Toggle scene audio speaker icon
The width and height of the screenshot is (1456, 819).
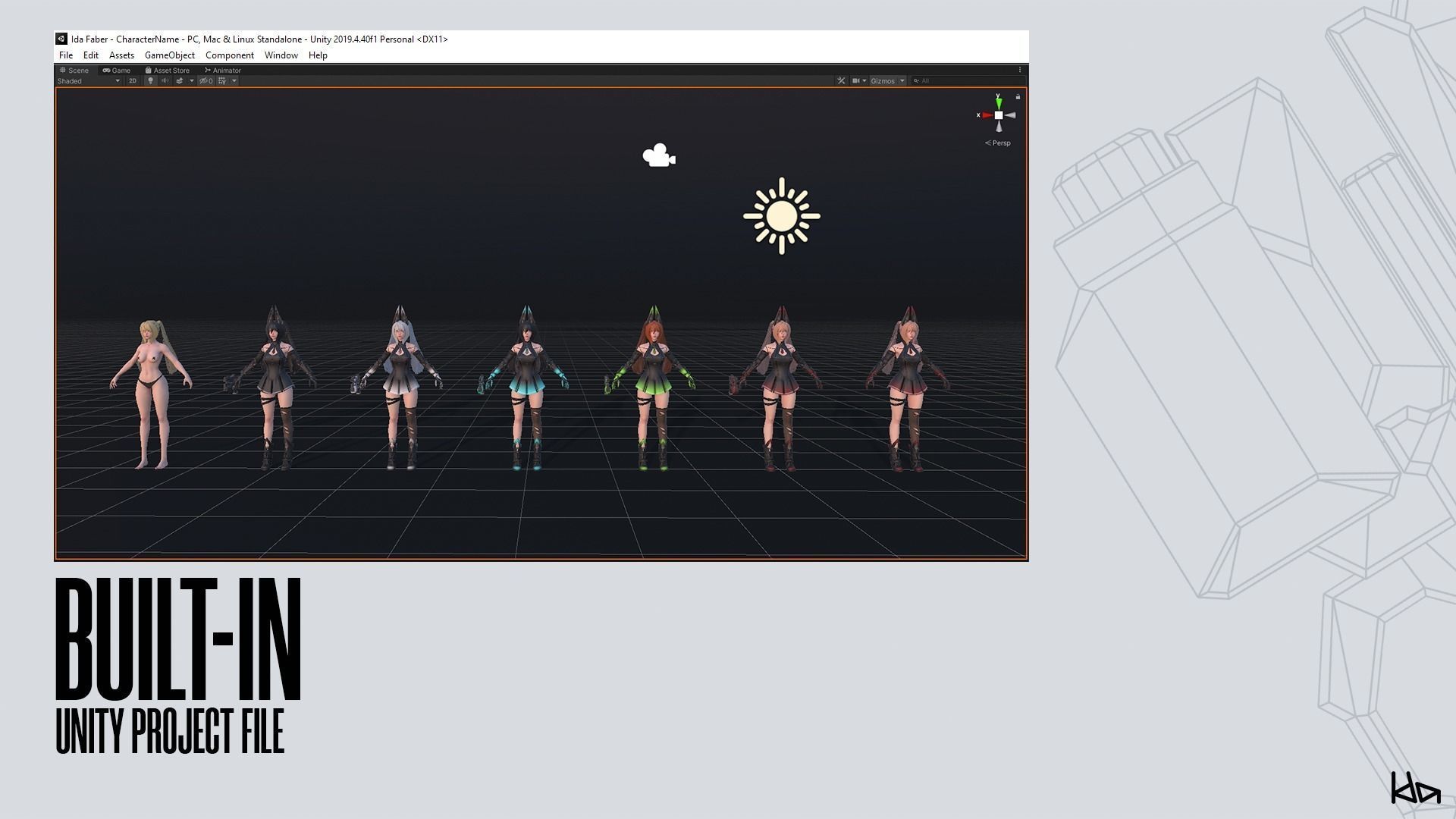[x=165, y=80]
